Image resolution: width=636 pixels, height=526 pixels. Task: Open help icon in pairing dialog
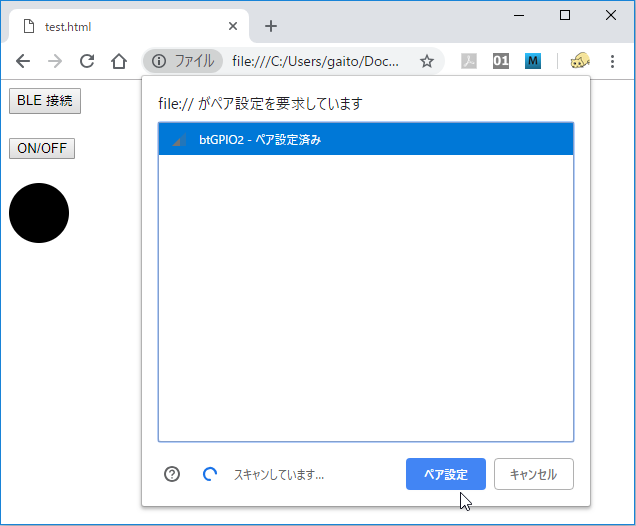pyautogui.click(x=172, y=474)
